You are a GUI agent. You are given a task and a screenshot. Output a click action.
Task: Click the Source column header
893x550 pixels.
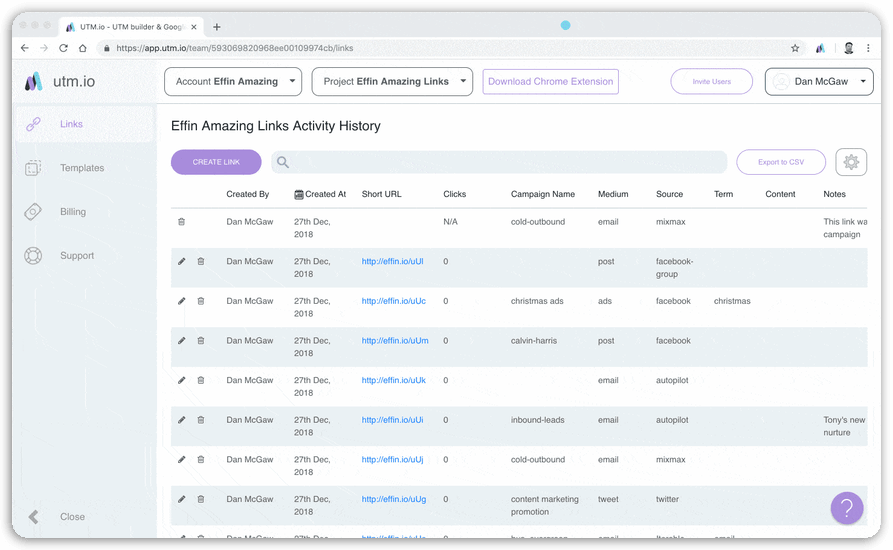(669, 194)
